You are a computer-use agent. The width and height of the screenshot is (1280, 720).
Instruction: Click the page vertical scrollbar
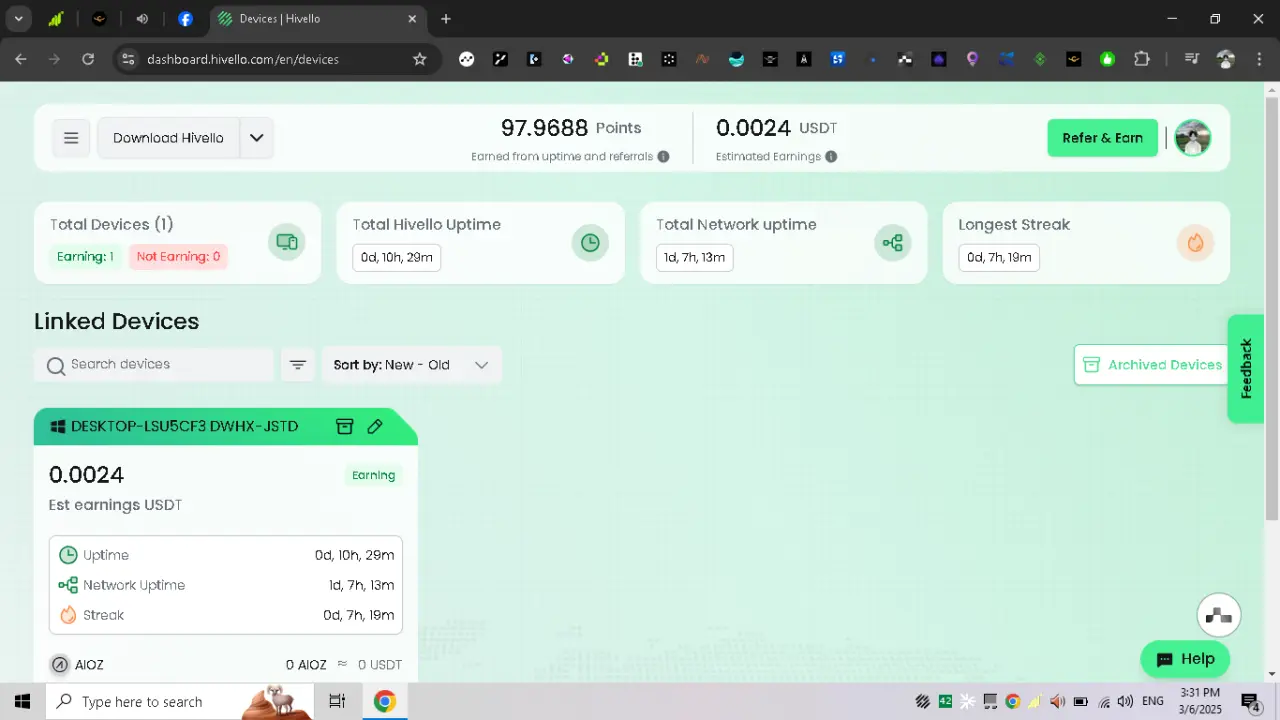point(1271,310)
